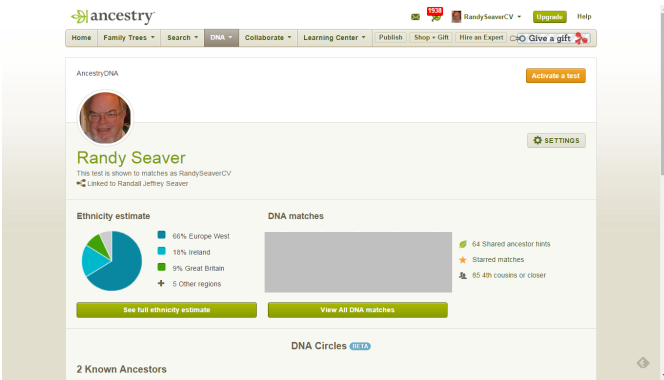
Task: Click the feedback tag icon in the page's bottom corner
Action: click(643, 363)
